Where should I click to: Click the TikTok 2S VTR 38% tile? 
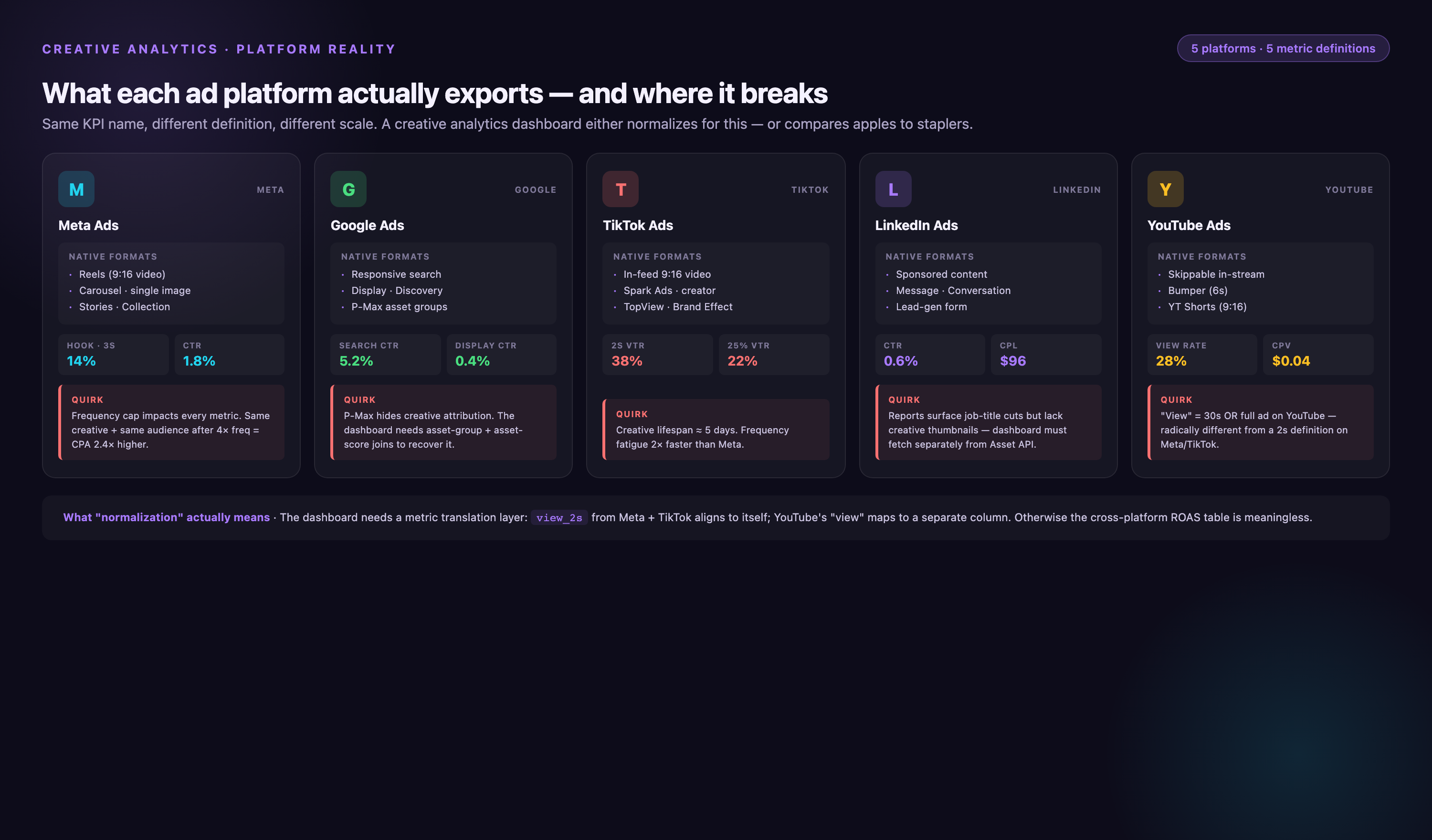pyautogui.click(x=657, y=354)
